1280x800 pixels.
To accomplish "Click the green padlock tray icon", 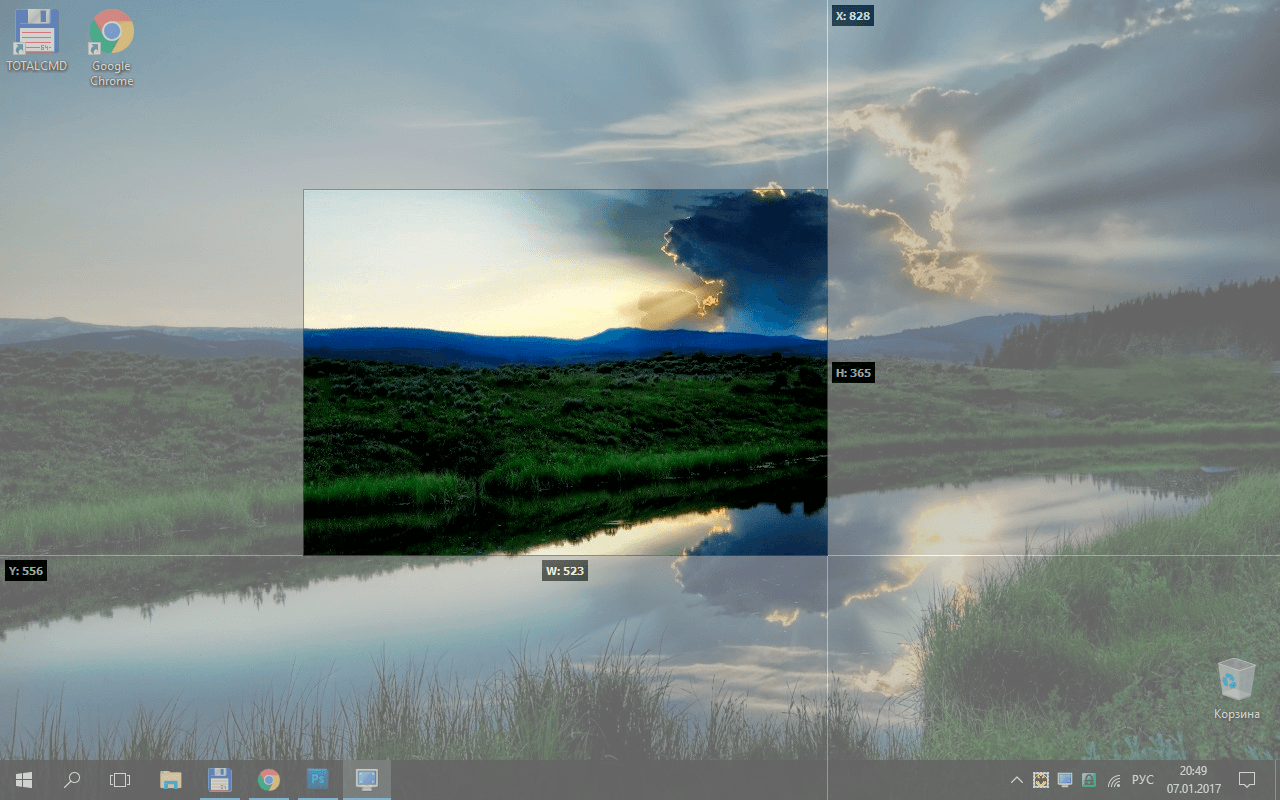I will [1089, 780].
